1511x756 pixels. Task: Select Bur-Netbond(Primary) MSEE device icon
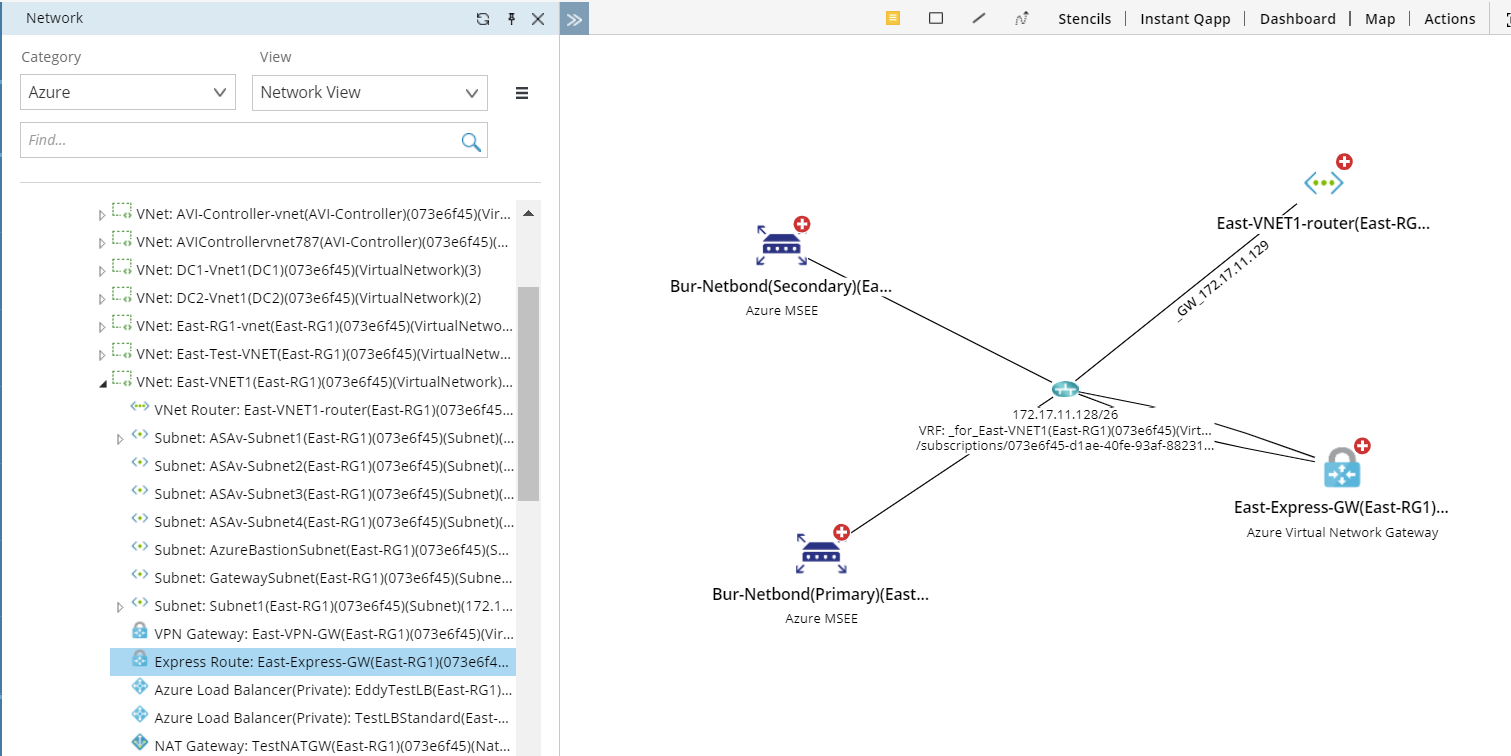(x=821, y=554)
